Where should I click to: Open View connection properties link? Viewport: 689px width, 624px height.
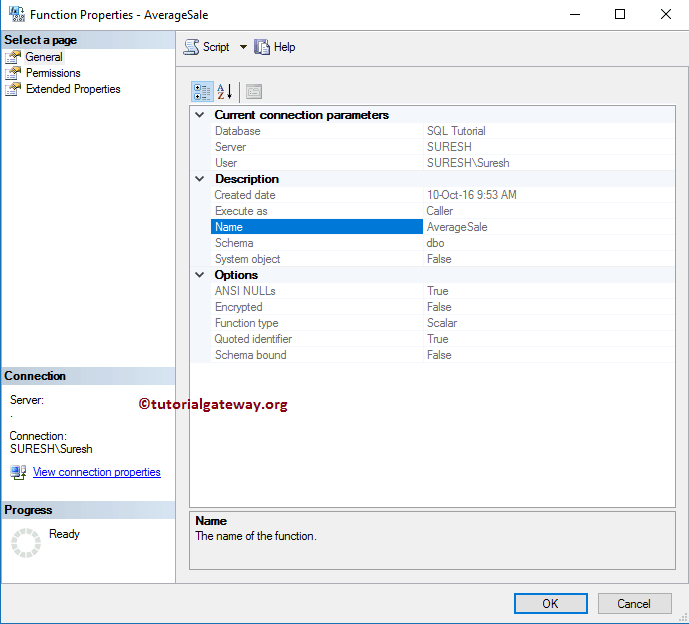click(x=97, y=472)
